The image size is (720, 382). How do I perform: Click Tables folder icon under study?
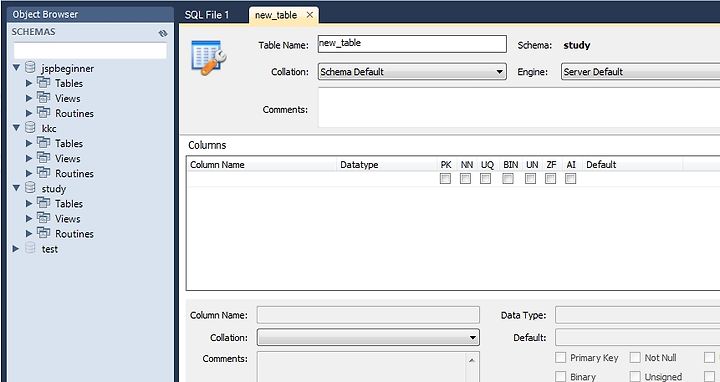click(44, 203)
